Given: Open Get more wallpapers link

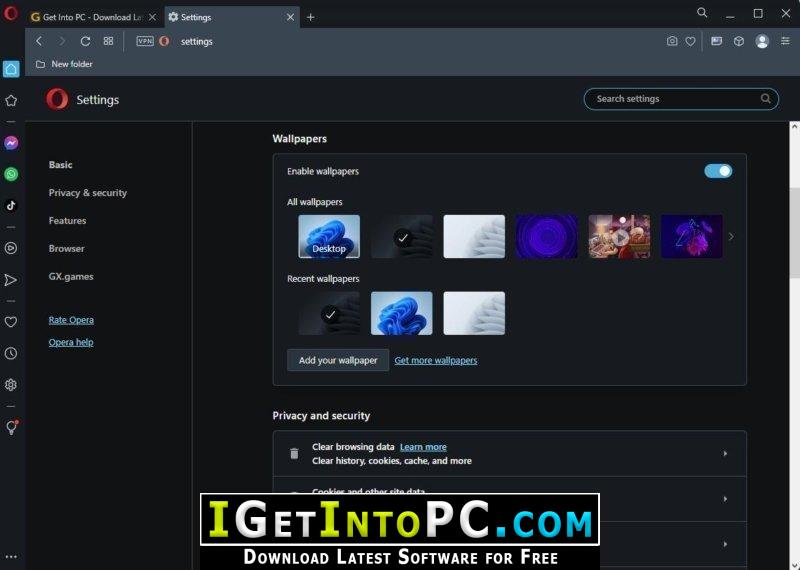Looking at the screenshot, I should point(436,360).
